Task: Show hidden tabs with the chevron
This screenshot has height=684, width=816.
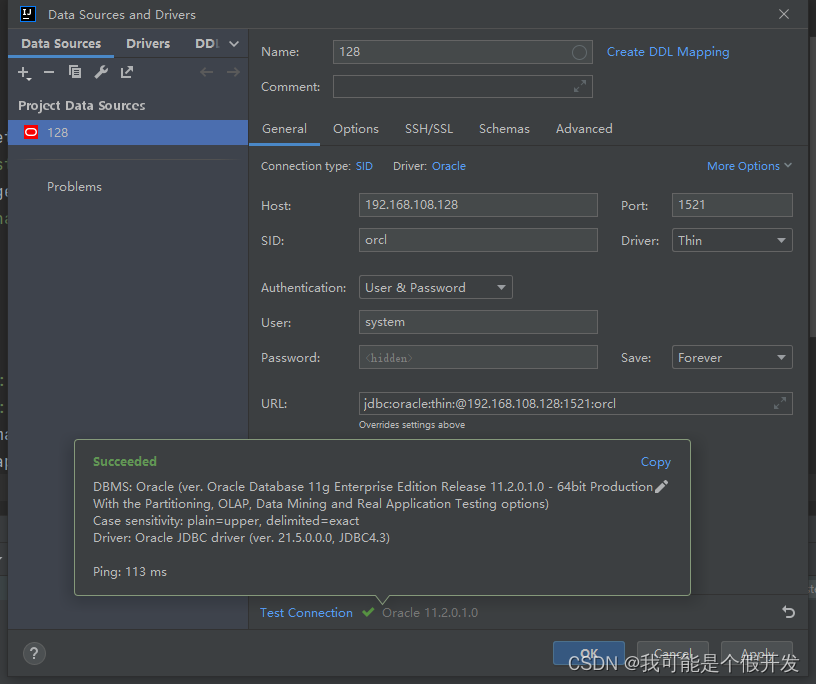Action: (x=234, y=44)
